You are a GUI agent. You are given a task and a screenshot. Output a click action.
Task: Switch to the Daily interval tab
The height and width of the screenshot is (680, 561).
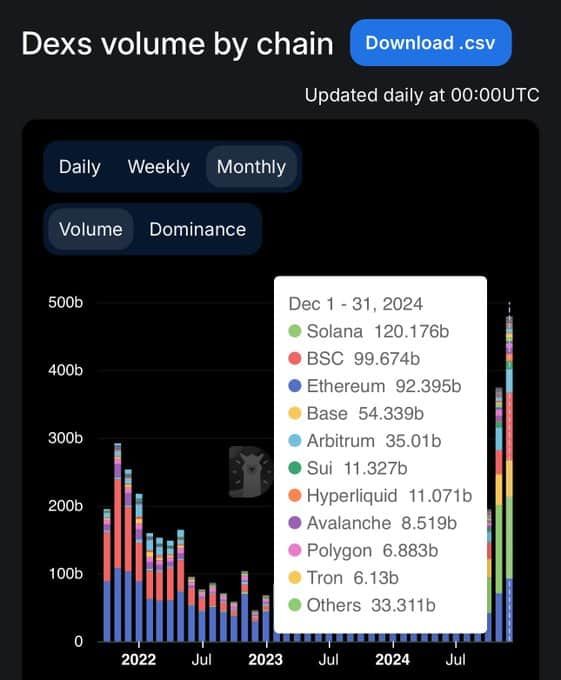coord(80,167)
